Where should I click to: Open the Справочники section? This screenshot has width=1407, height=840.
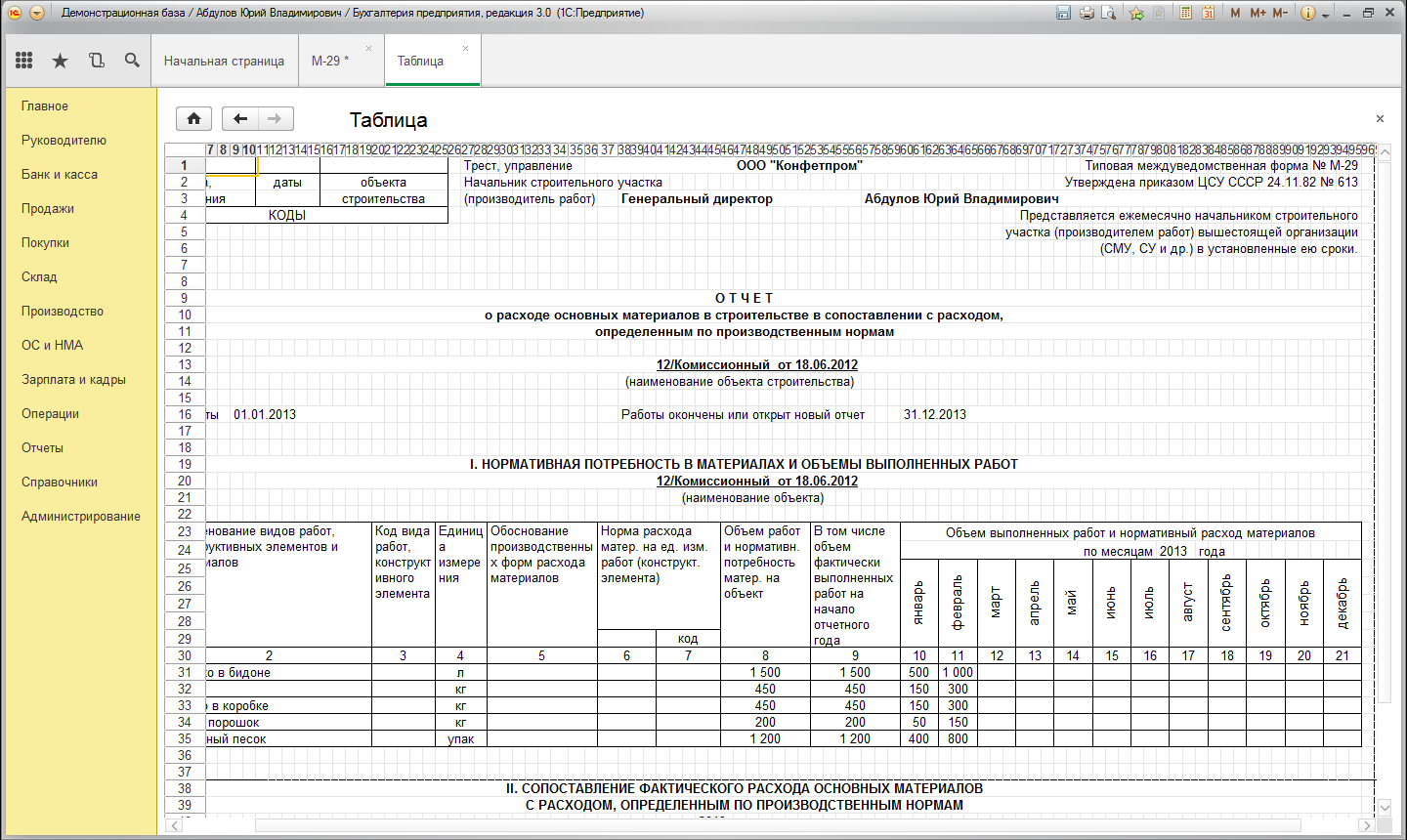point(60,482)
